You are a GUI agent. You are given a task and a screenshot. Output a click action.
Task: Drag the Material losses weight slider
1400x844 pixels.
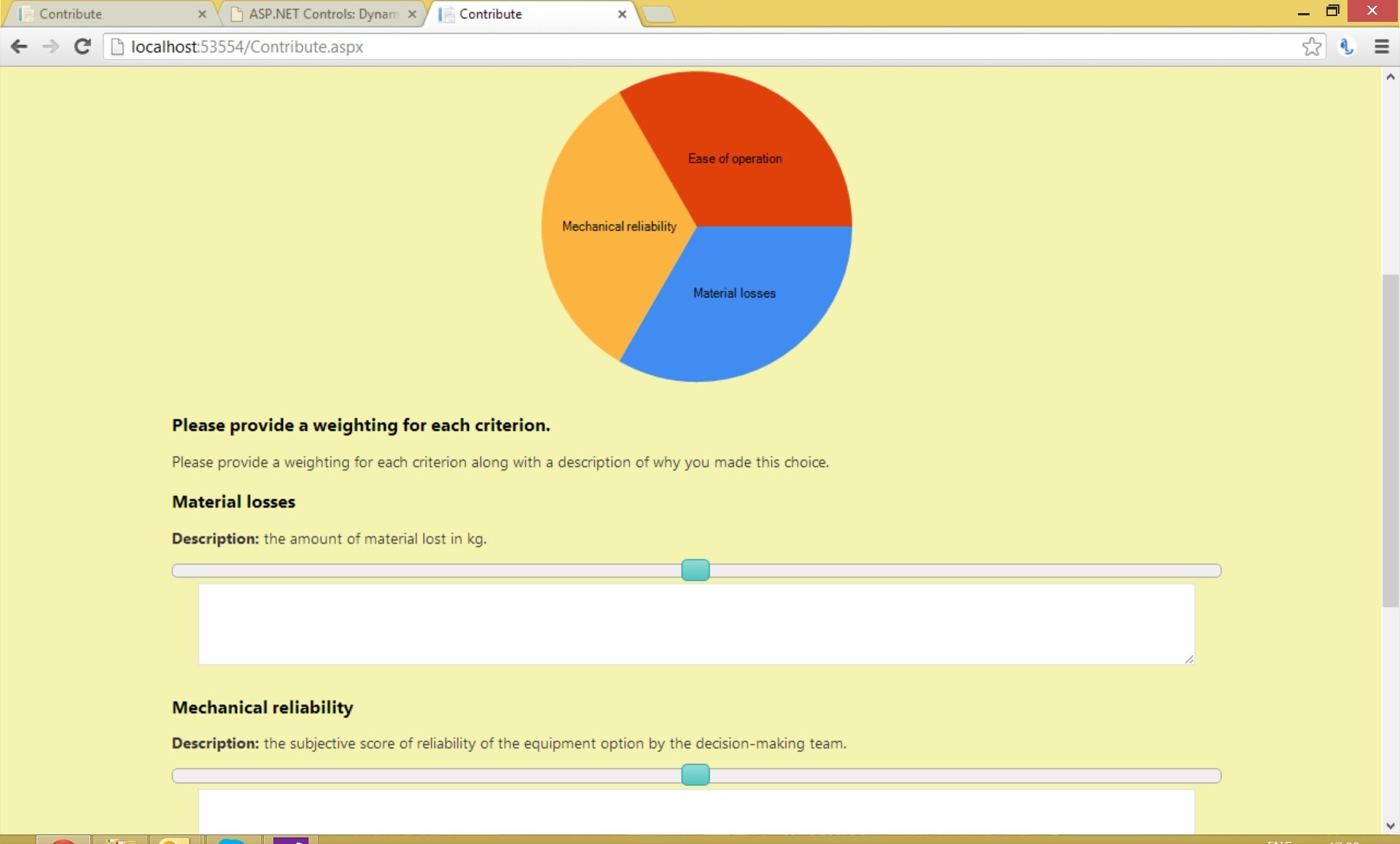click(696, 570)
